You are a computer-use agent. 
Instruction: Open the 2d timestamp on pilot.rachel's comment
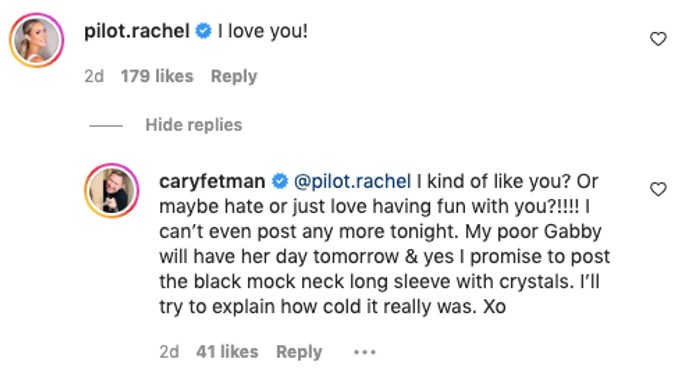pyautogui.click(x=94, y=76)
